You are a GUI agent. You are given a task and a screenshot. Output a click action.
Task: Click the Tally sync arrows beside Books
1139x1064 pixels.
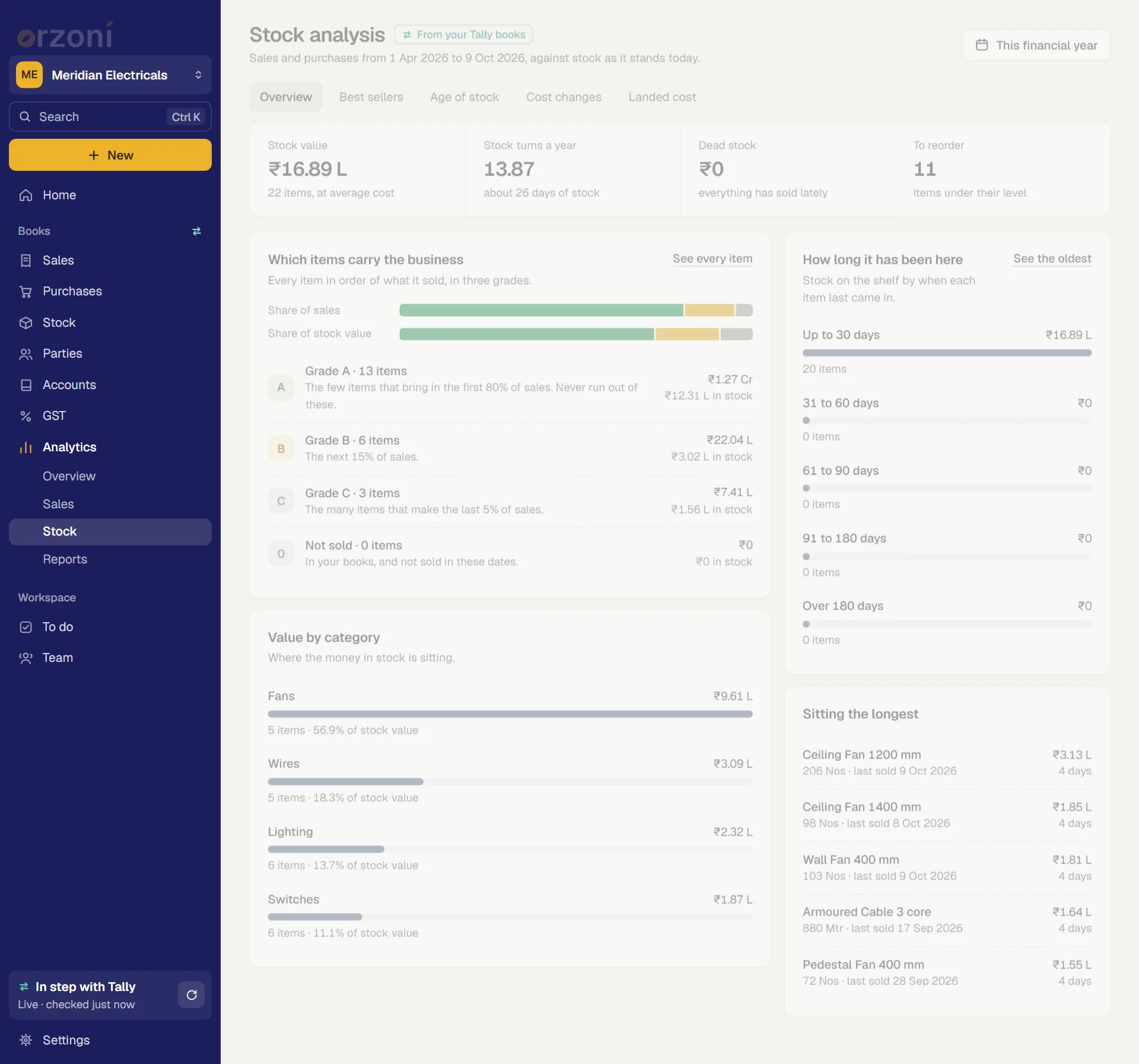pyautogui.click(x=196, y=231)
